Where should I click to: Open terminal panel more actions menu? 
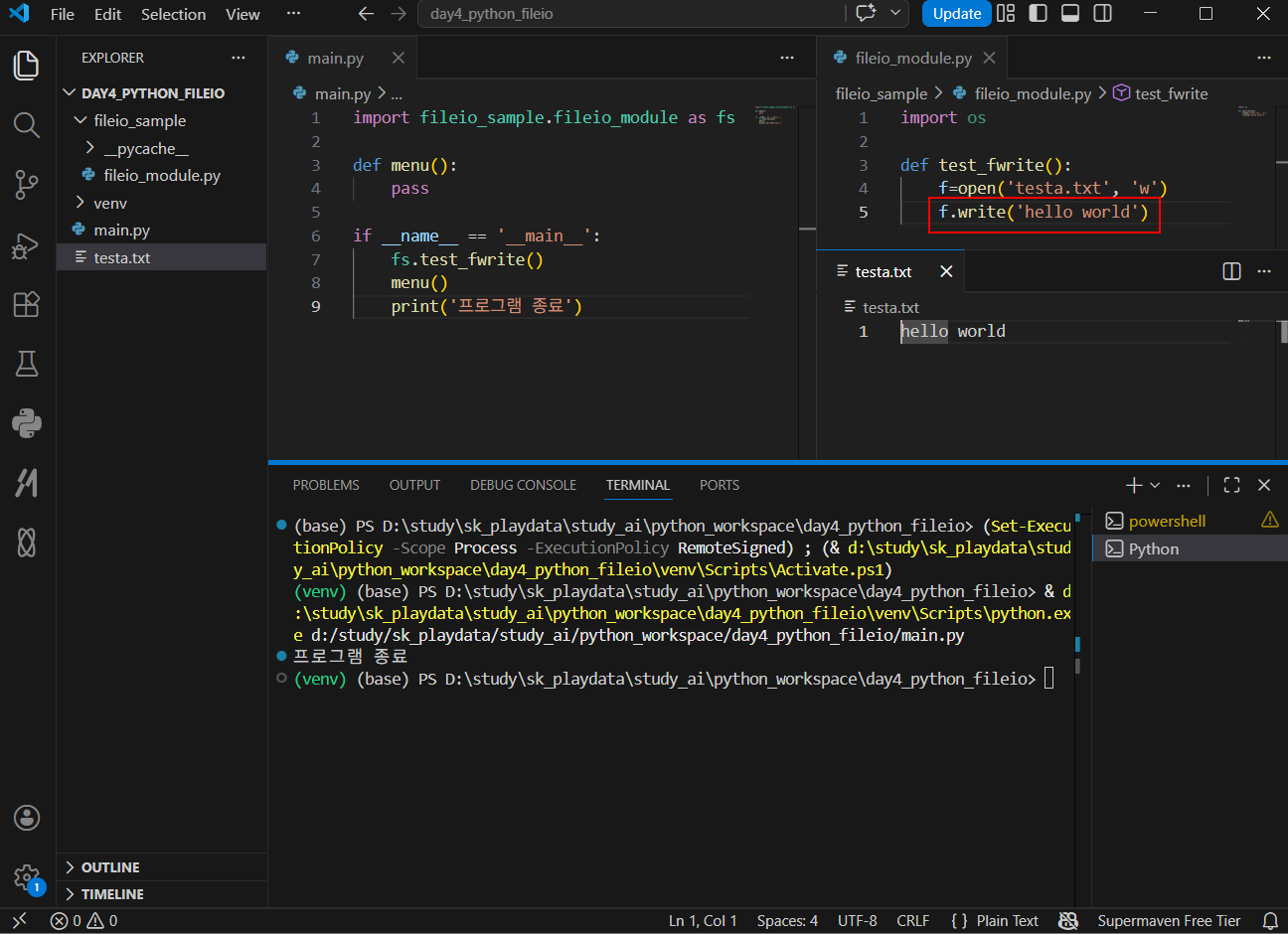(1183, 485)
